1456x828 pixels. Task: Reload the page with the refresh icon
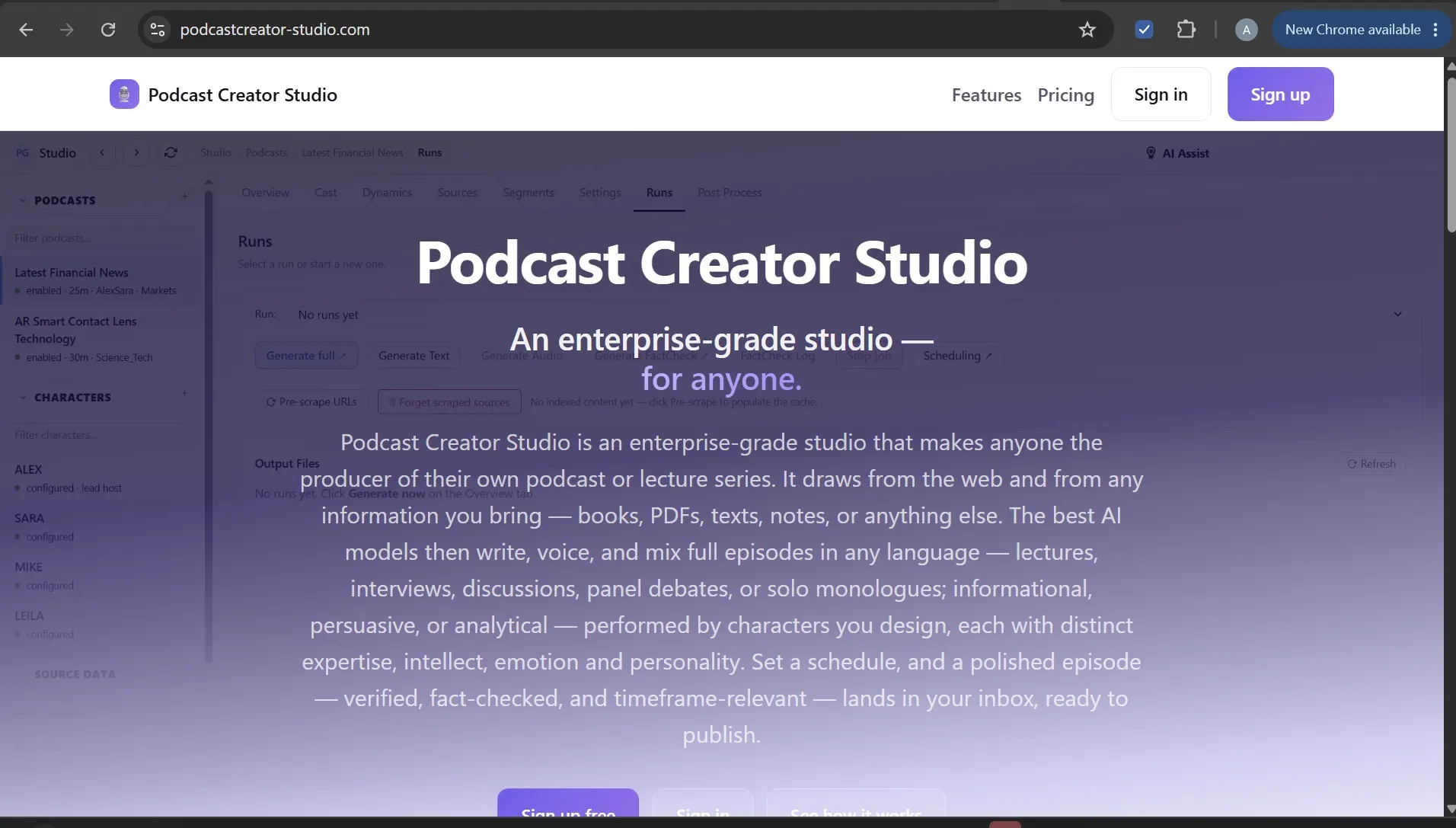pyautogui.click(x=108, y=30)
